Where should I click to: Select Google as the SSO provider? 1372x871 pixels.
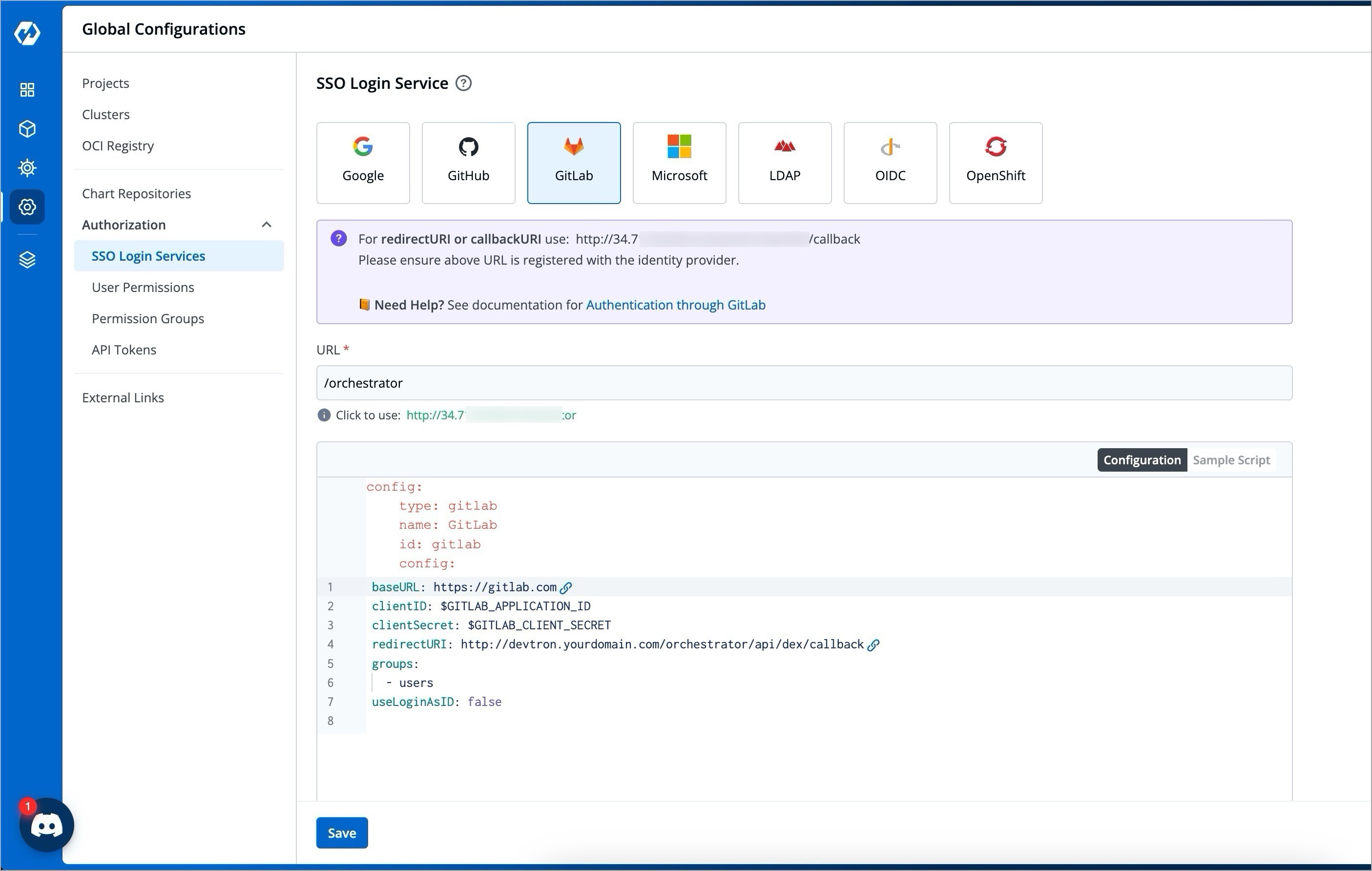point(363,163)
